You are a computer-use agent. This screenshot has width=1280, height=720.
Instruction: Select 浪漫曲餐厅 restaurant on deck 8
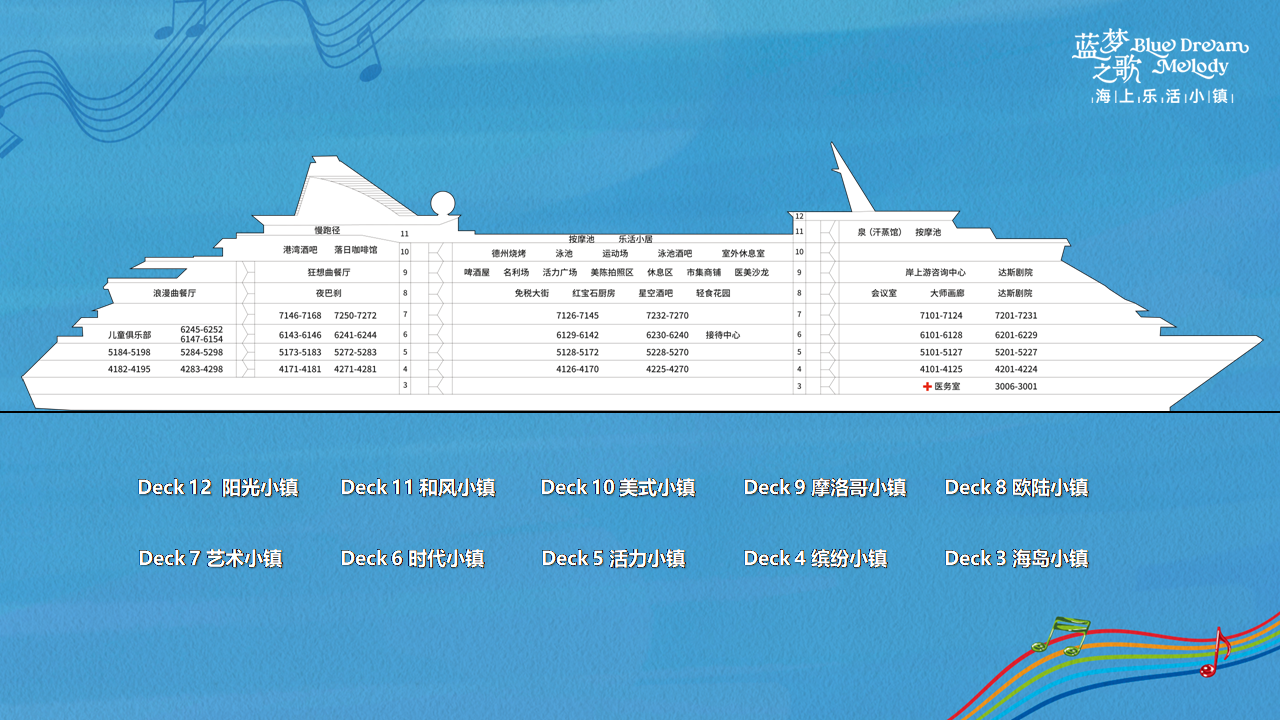175,293
